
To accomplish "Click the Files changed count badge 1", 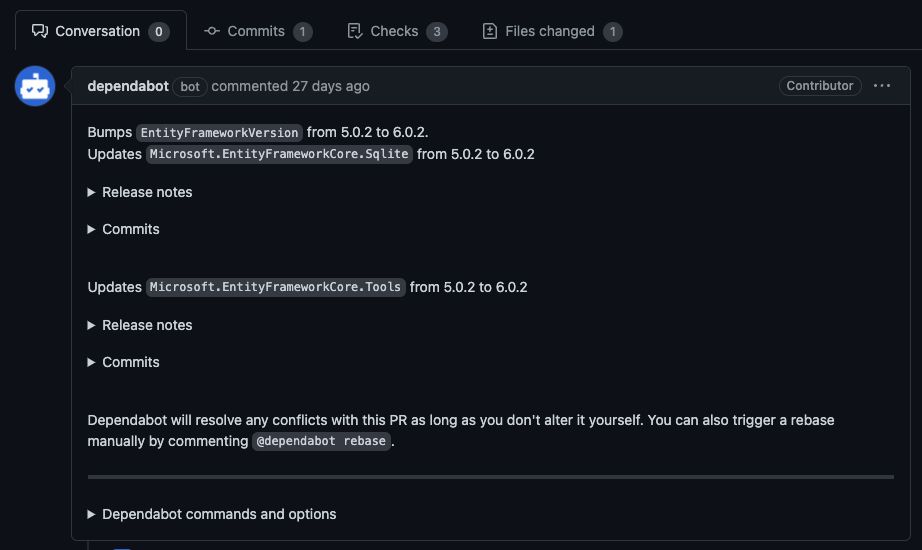I will (613, 32).
